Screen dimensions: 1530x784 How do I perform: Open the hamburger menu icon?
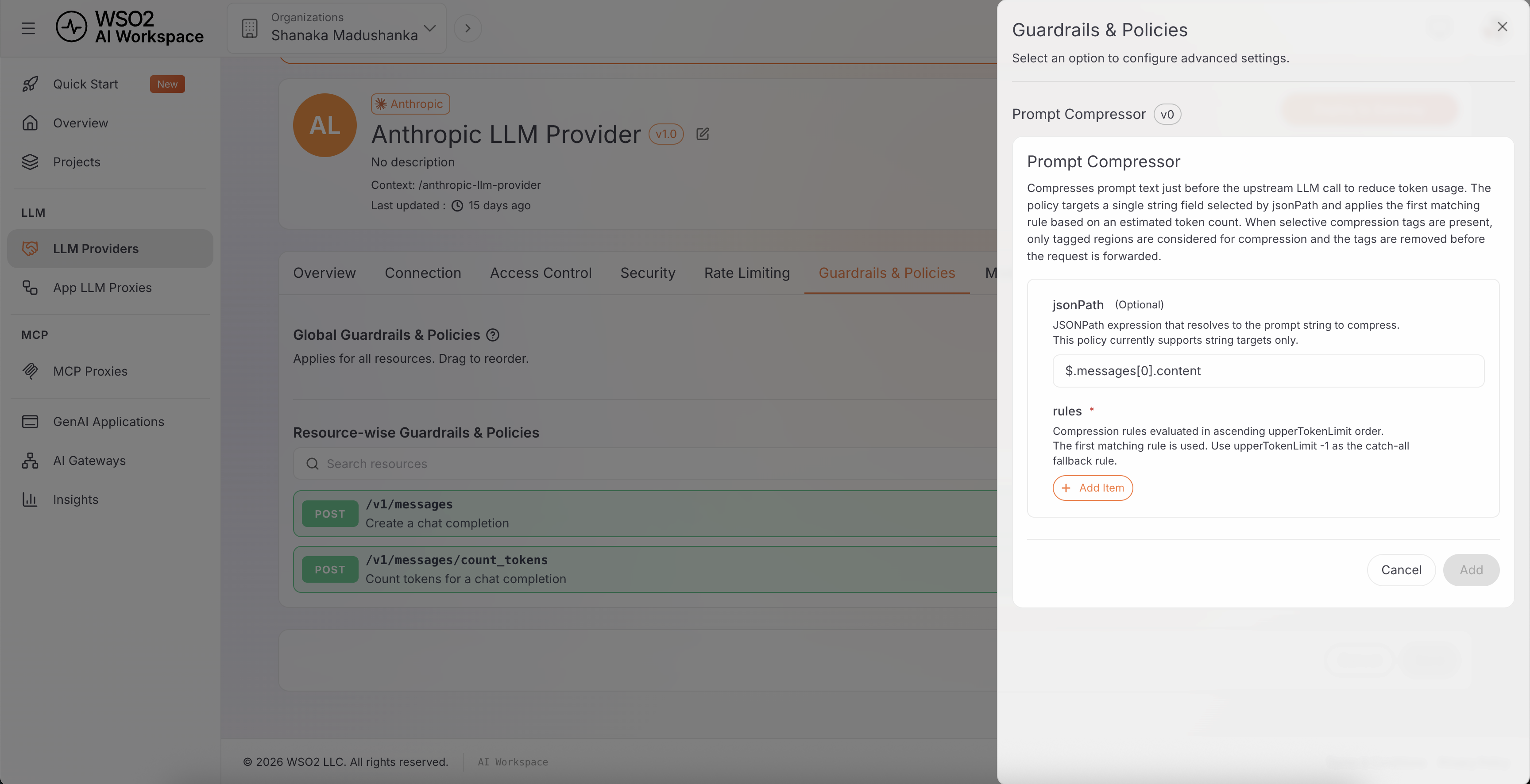point(28,28)
